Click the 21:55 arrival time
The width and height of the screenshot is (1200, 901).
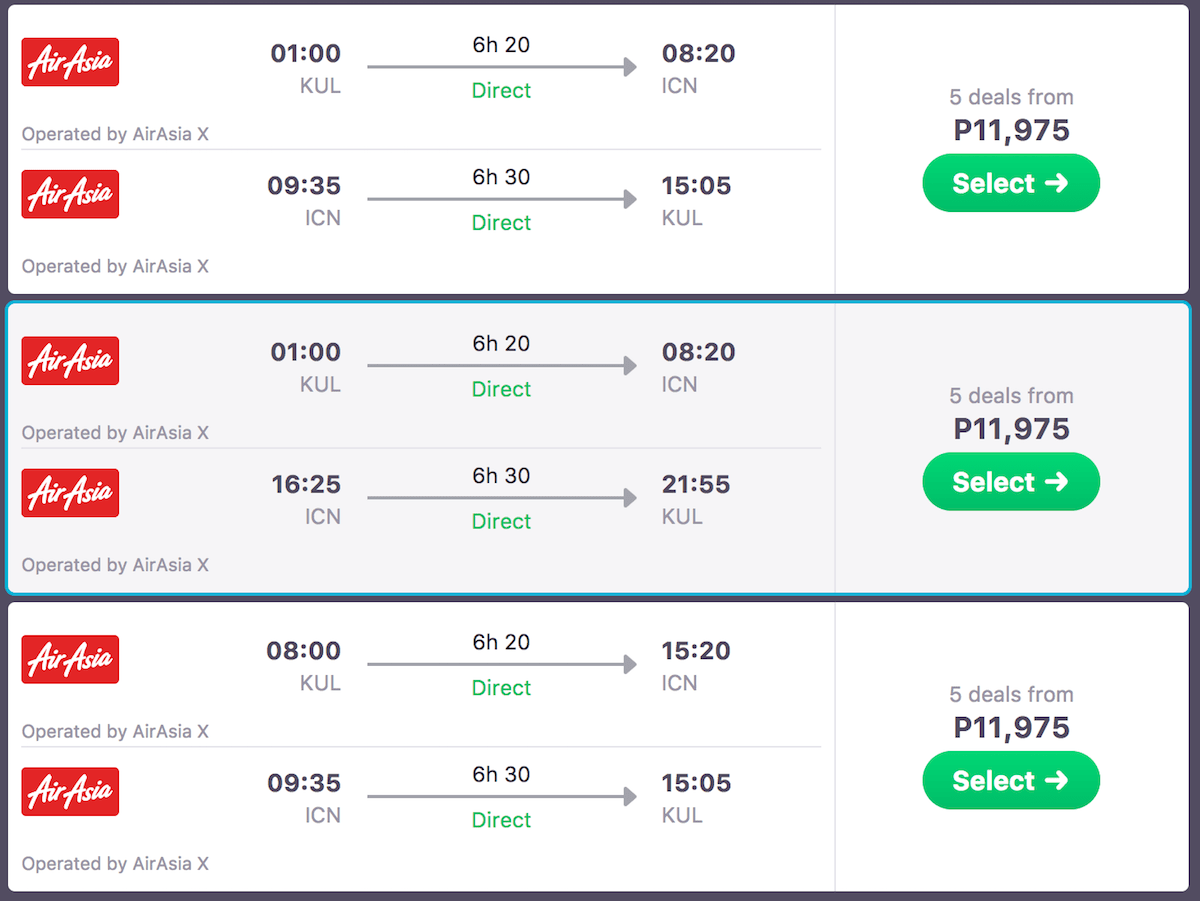[696, 485]
